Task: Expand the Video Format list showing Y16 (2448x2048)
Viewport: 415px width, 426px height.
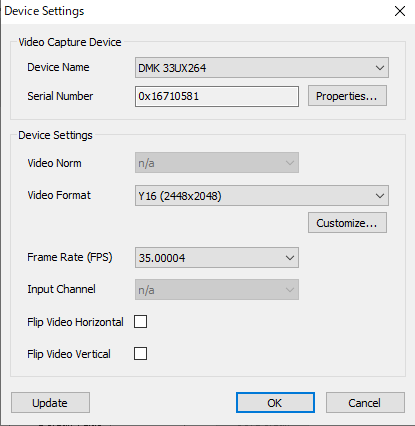Action: point(262,196)
